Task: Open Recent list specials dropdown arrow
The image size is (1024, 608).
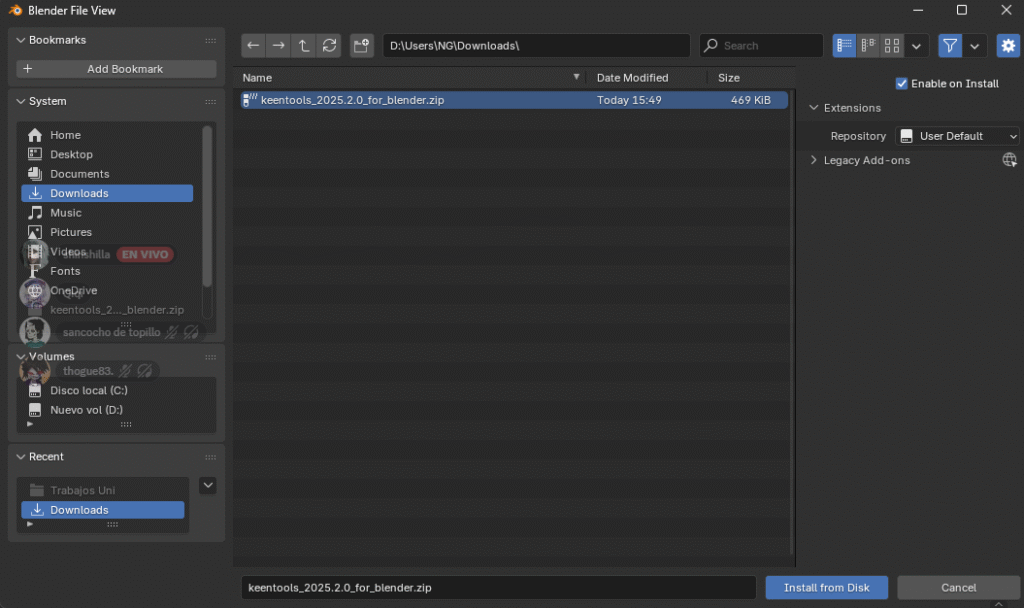Action: point(208,485)
